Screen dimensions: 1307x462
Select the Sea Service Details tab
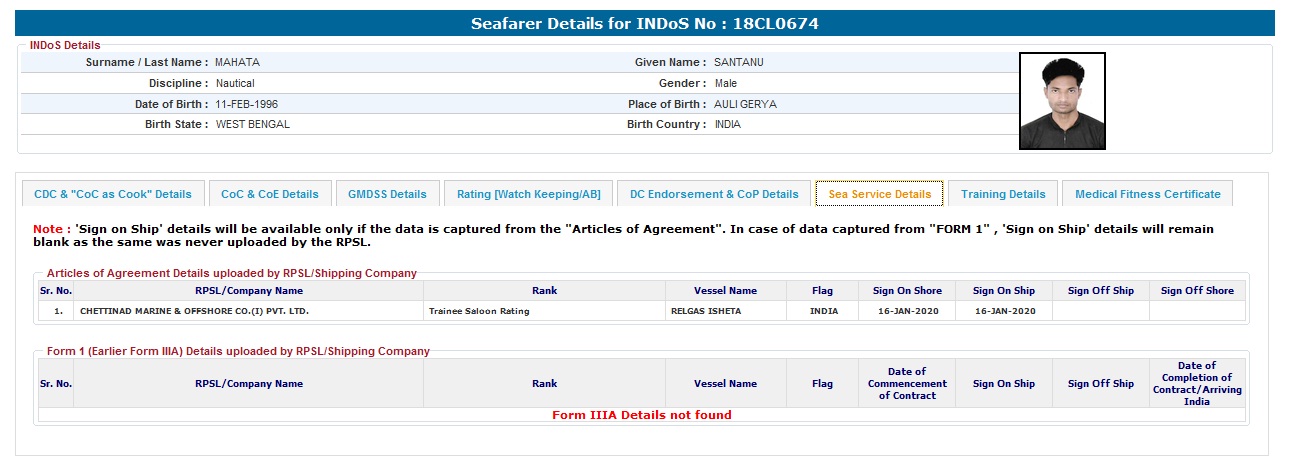pyautogui.click(x=879, y=194)
